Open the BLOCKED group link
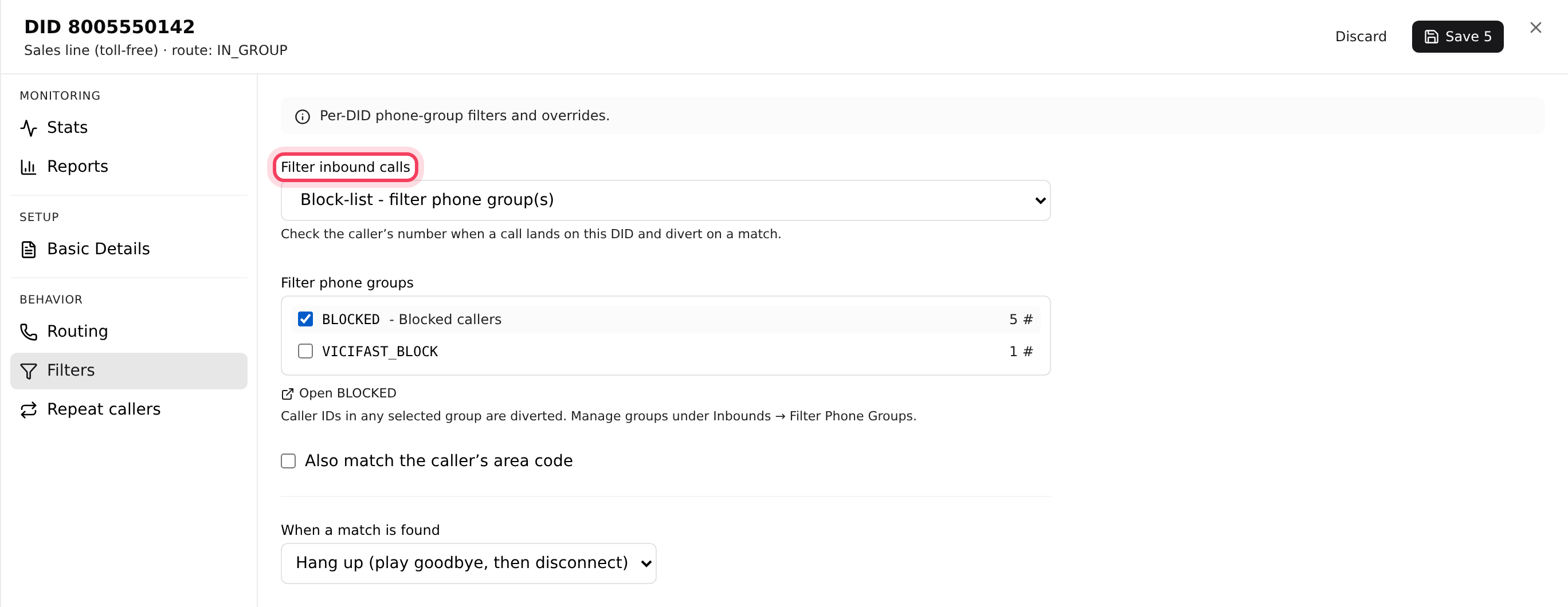The height and width of the screenshot is (607, 1568). click(339, 393)
